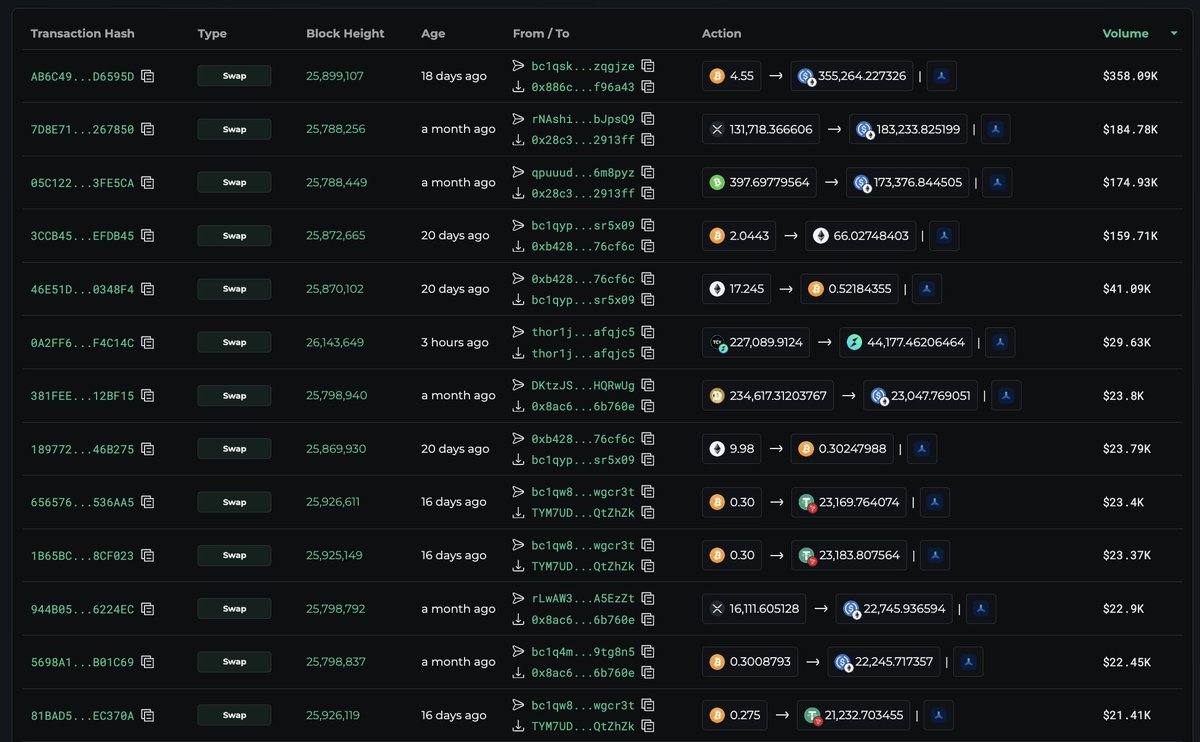This screenshot has height=742, width=1200.
Task: Click interface icon in the $41.09K row
Action: 927,289
